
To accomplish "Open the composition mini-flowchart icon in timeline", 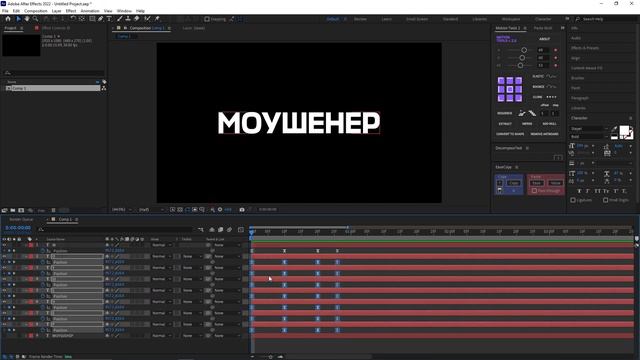I will point(200,230).
